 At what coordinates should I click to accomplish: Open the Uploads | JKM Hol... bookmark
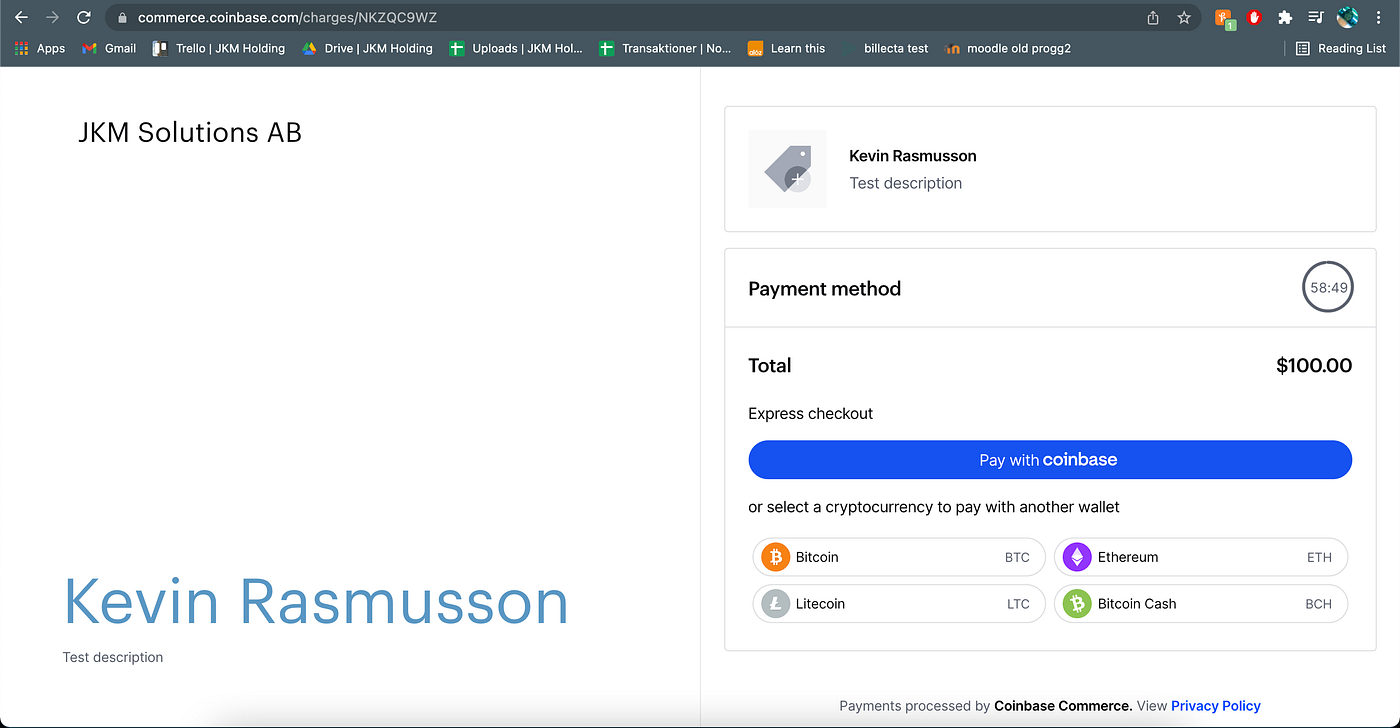(516, 48)
